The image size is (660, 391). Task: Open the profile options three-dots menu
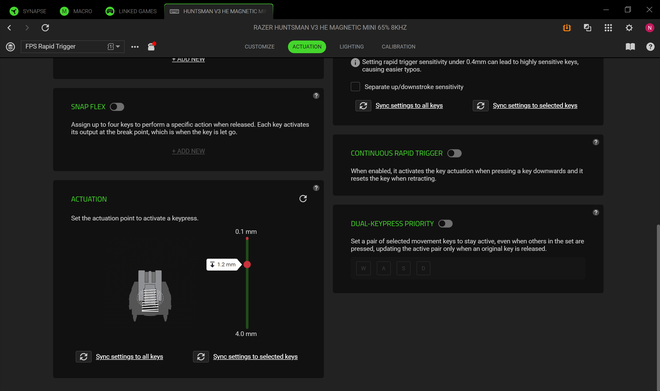[x=135, y=47]
